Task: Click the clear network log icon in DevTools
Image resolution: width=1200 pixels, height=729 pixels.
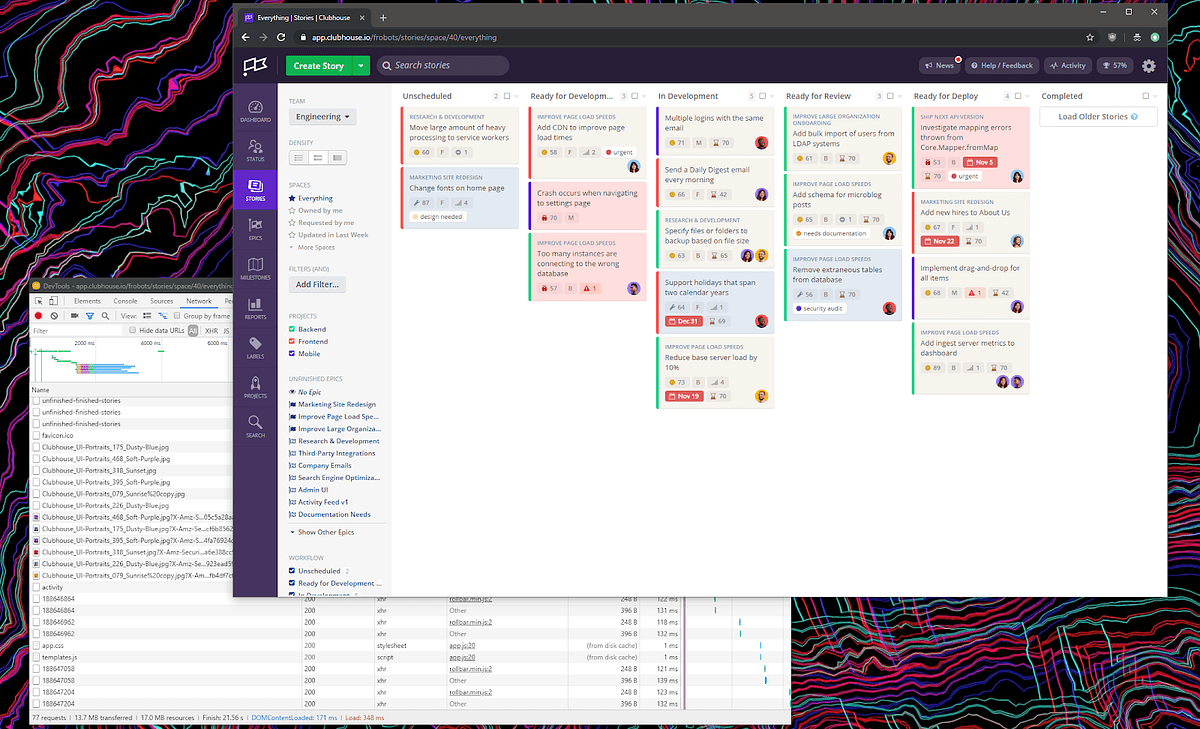Action: pos(53,315)
